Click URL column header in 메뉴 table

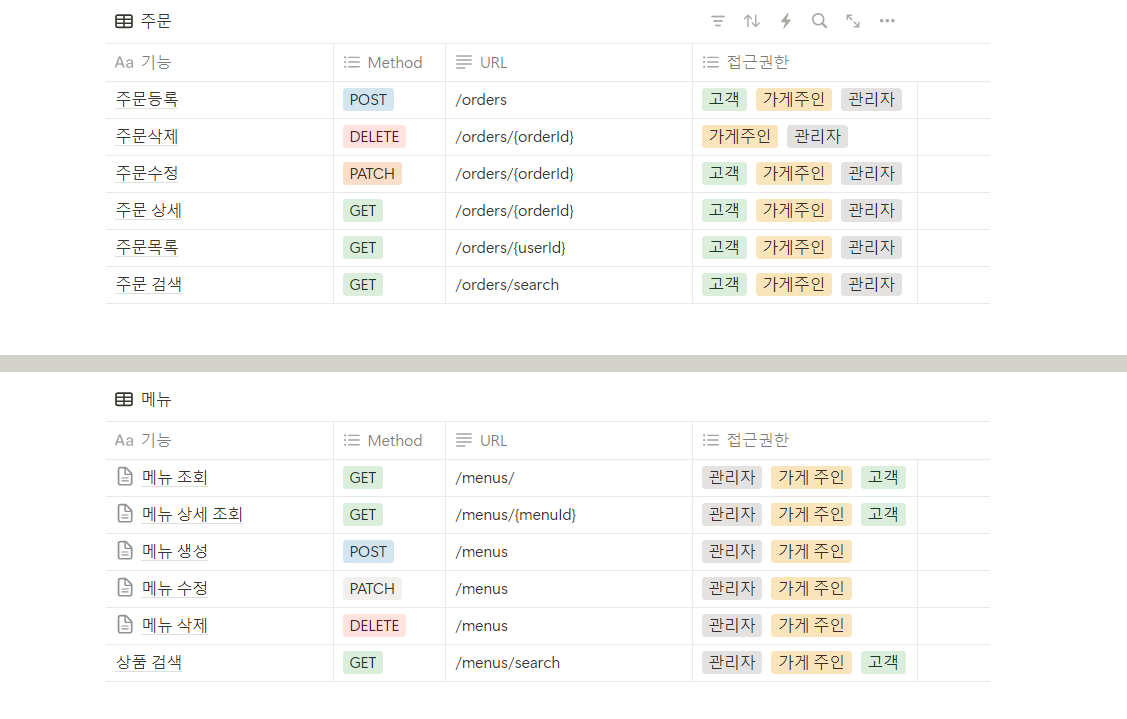[569, 440]
